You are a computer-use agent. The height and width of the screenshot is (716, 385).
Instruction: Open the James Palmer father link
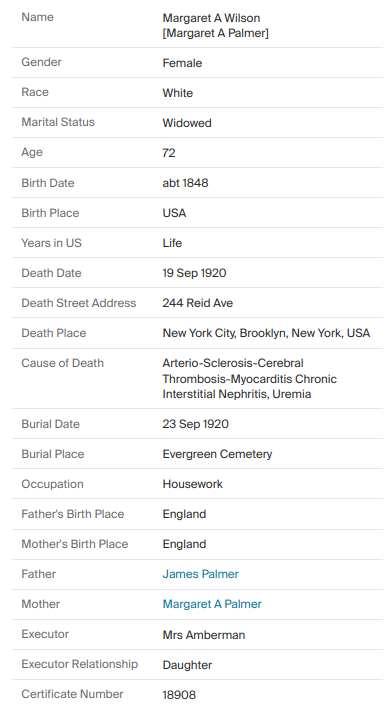click(200, 574)
